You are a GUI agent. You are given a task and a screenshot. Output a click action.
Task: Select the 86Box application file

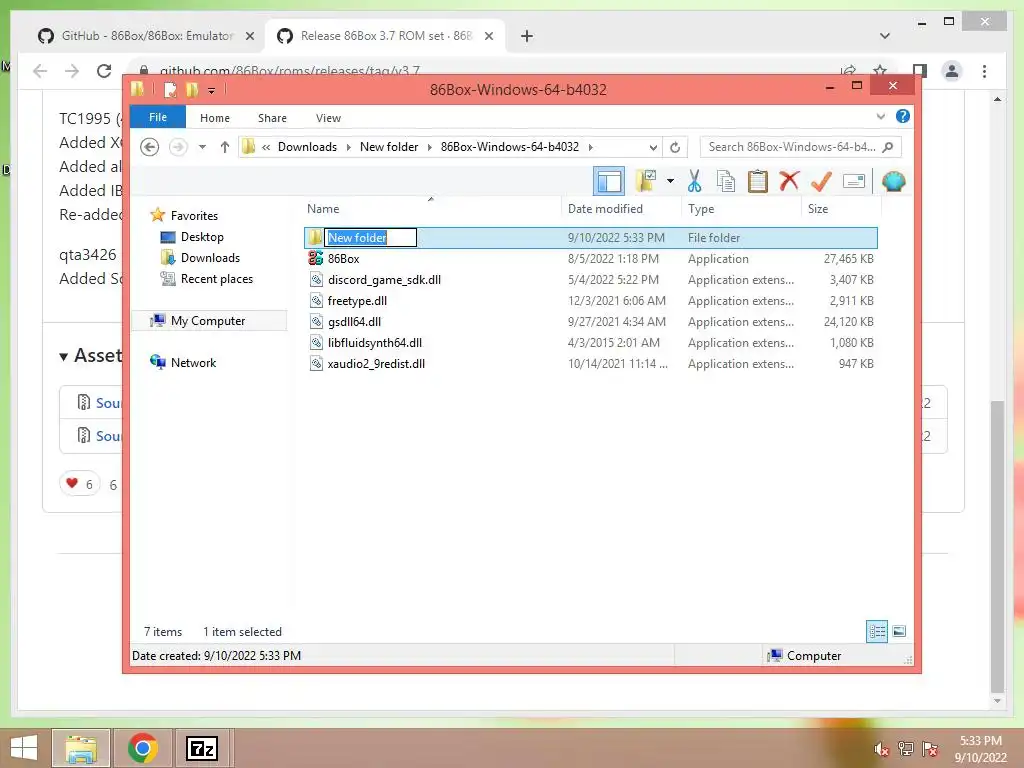point(344,259)
